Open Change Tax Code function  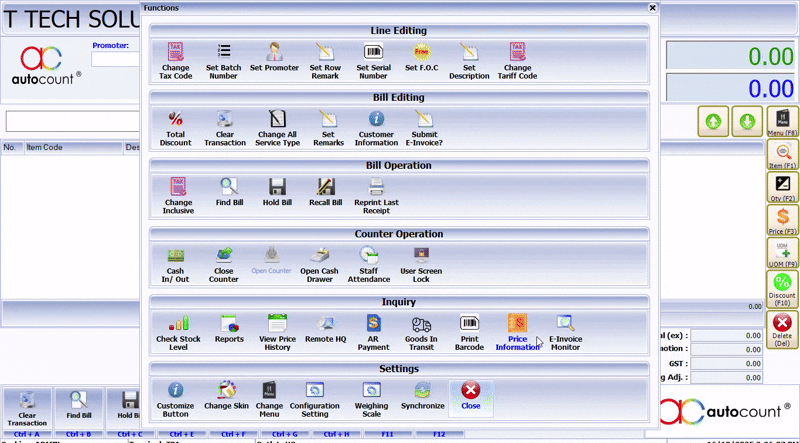pyautogui.click(x=175, y=60)
